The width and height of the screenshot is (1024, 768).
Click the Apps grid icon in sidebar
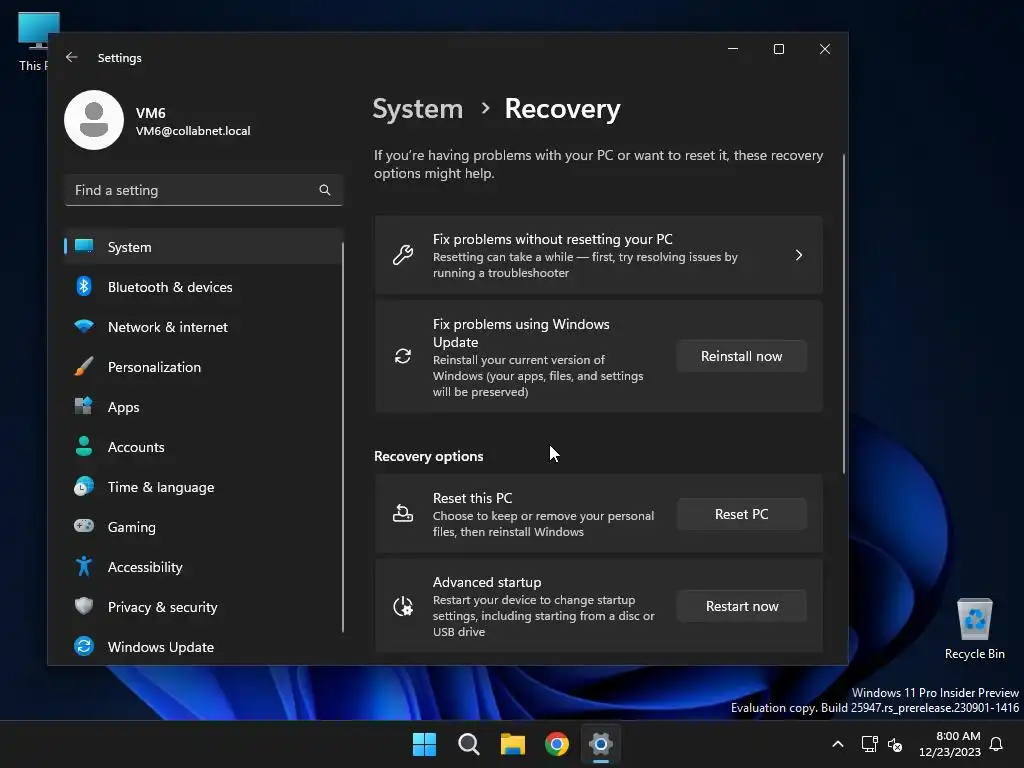tap(84, 406)
